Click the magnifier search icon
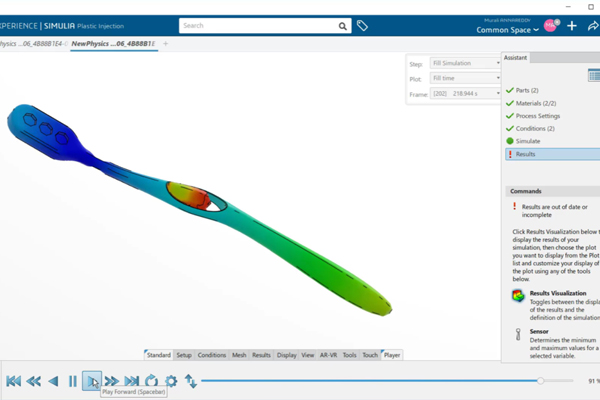Screen dimensions: 600x400 (343, 26)
